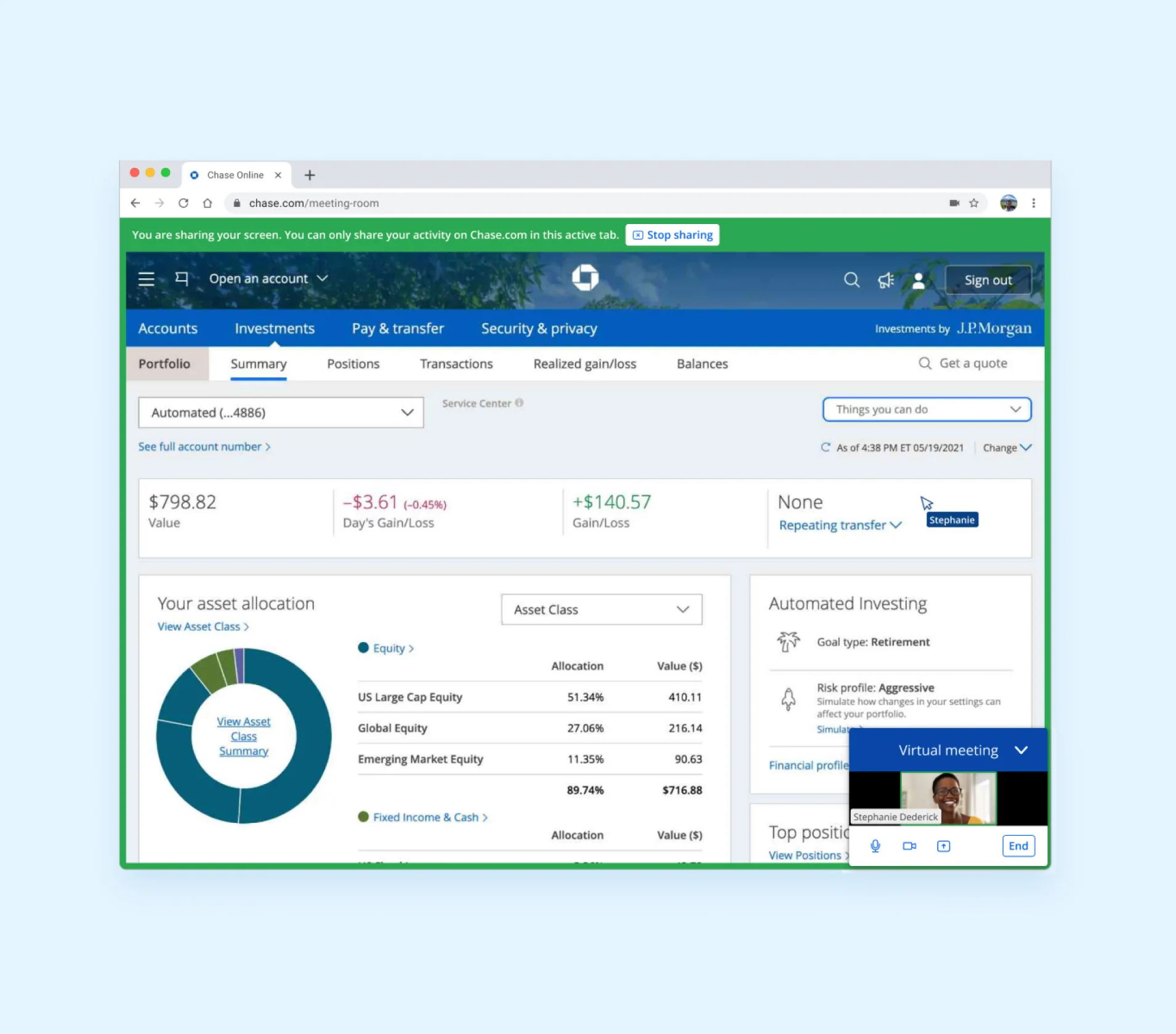Expand the Repeating transfer menu
Viewport: 1176px width, 1034px height.
point(840,525)
